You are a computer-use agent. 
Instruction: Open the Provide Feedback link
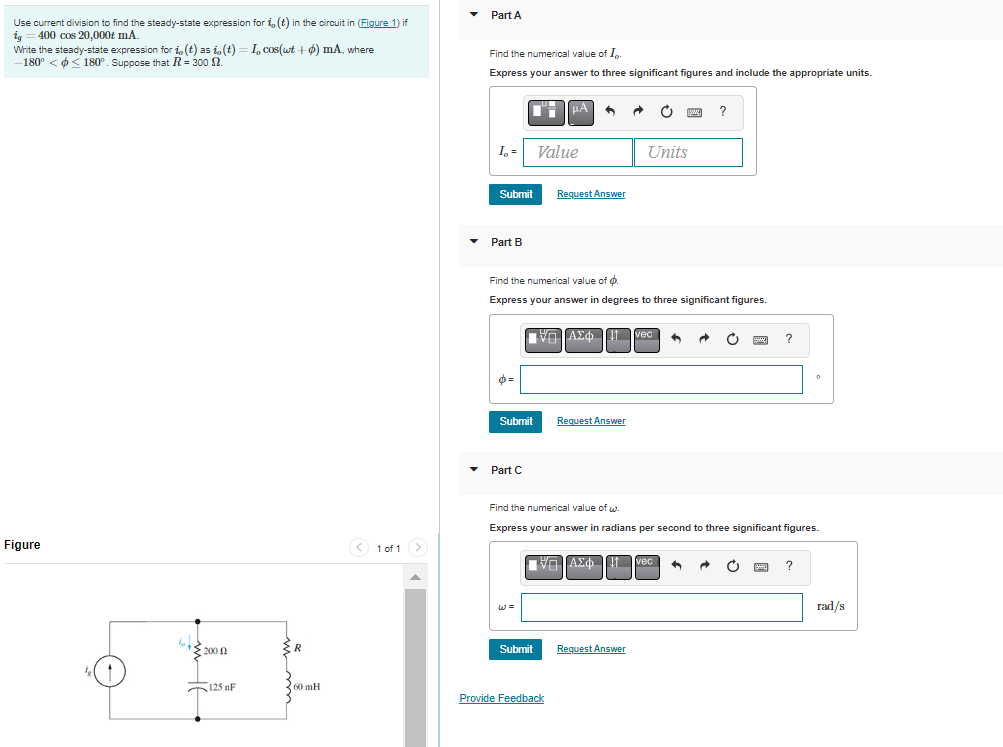(501, 697)
